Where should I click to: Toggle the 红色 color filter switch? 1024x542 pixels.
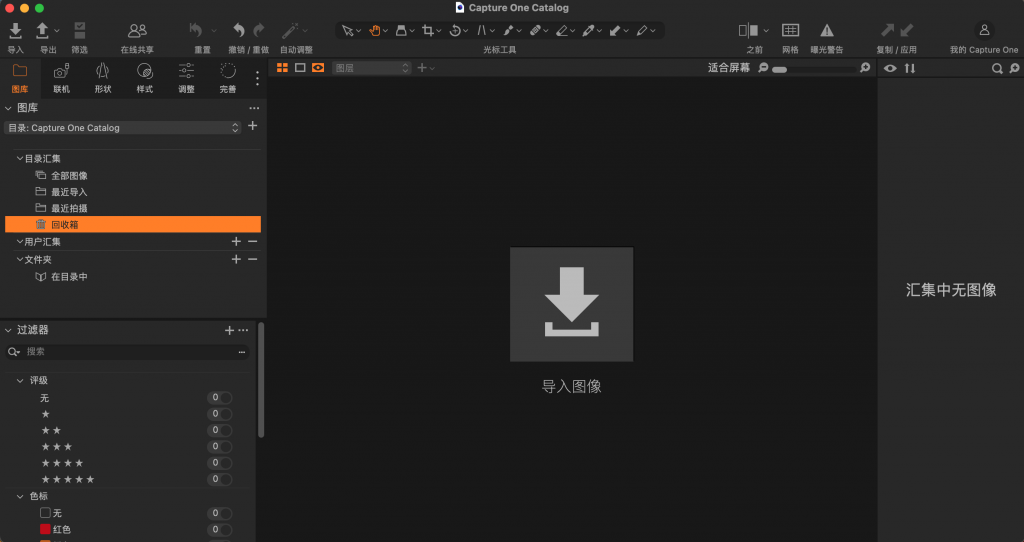coord(219,530)
